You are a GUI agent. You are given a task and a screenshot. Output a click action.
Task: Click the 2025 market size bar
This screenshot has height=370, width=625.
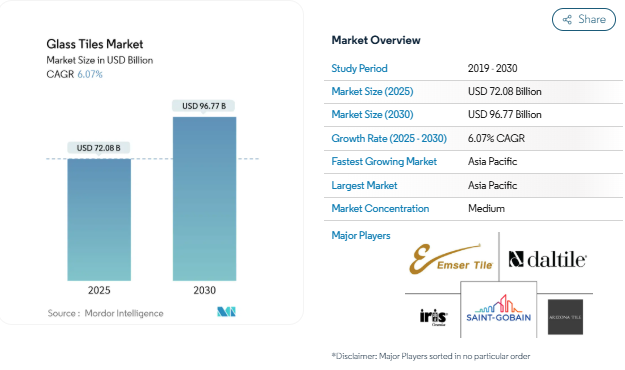tap(99, 220)
